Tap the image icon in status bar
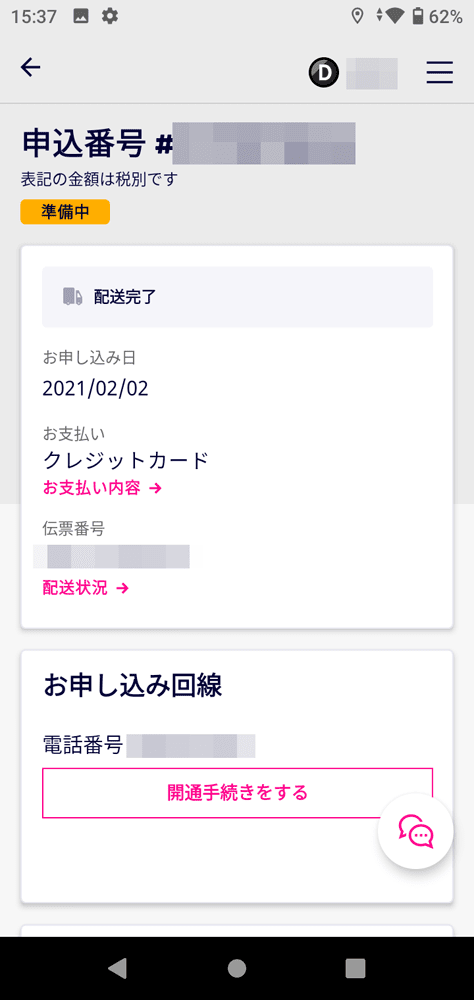 (81, 17)
